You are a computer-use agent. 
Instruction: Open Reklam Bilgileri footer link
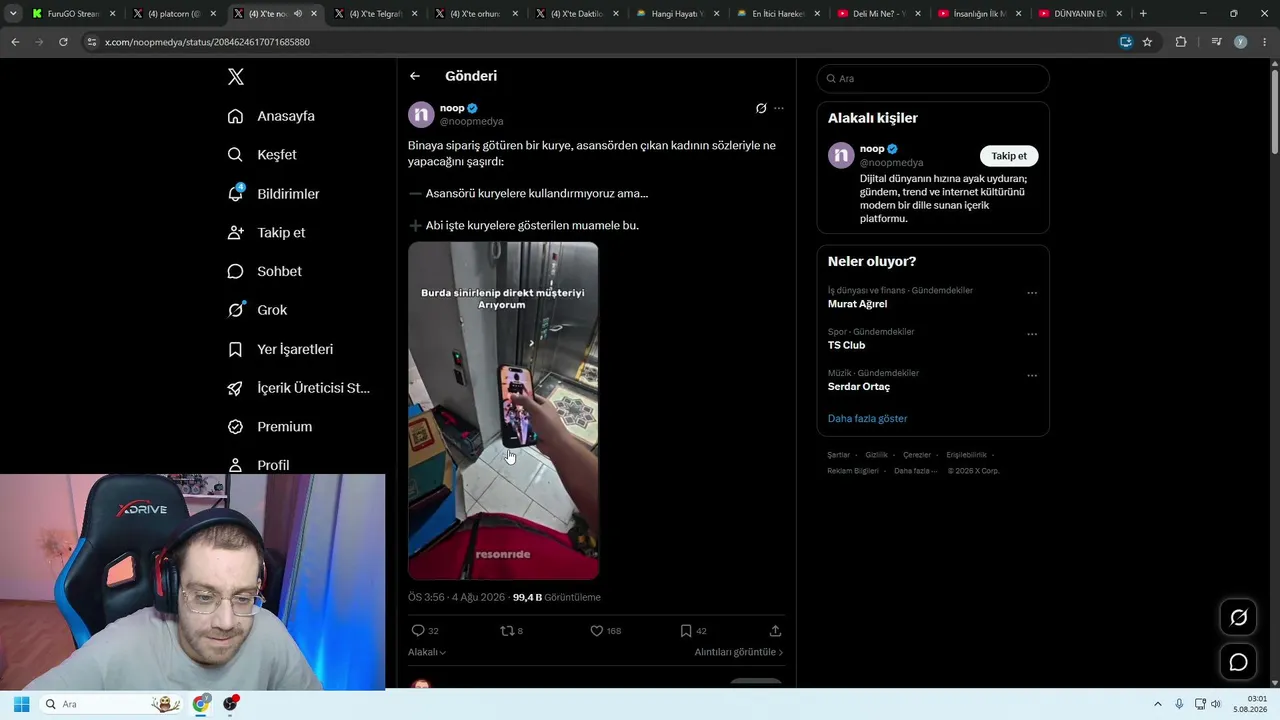click(853, 471)
